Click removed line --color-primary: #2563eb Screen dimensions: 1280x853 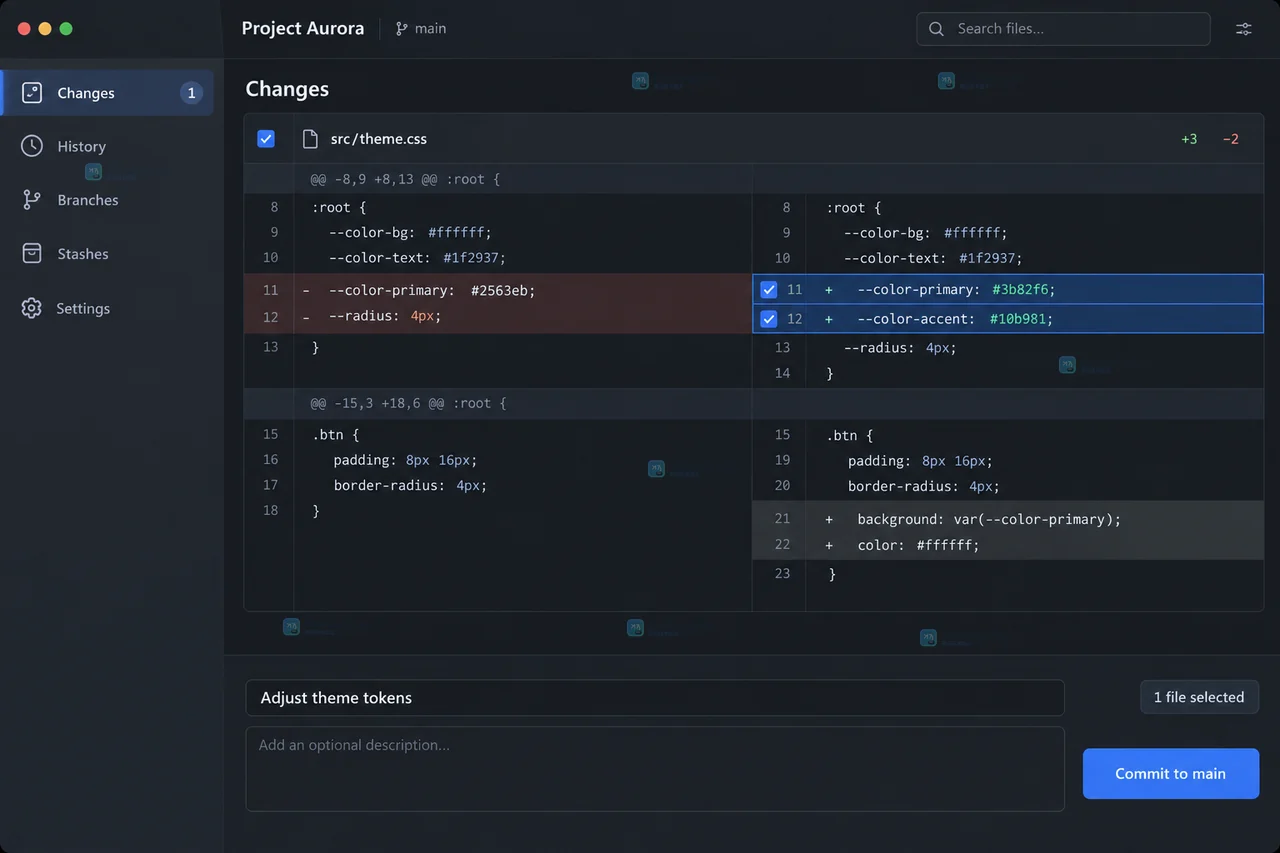(498, 290)
